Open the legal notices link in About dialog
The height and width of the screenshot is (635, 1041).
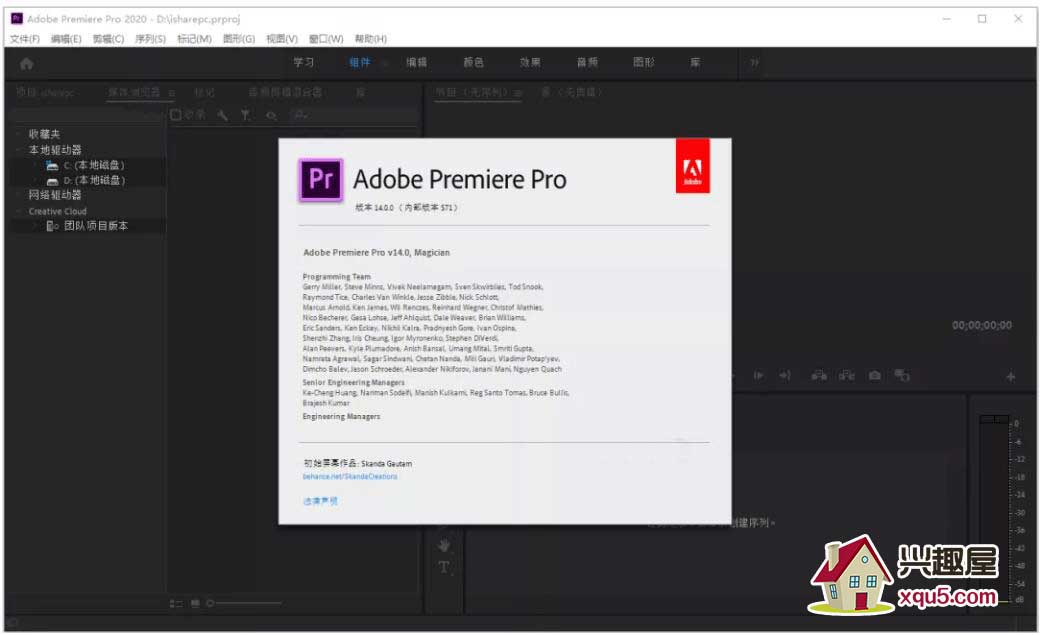click(x=320, y=501)
